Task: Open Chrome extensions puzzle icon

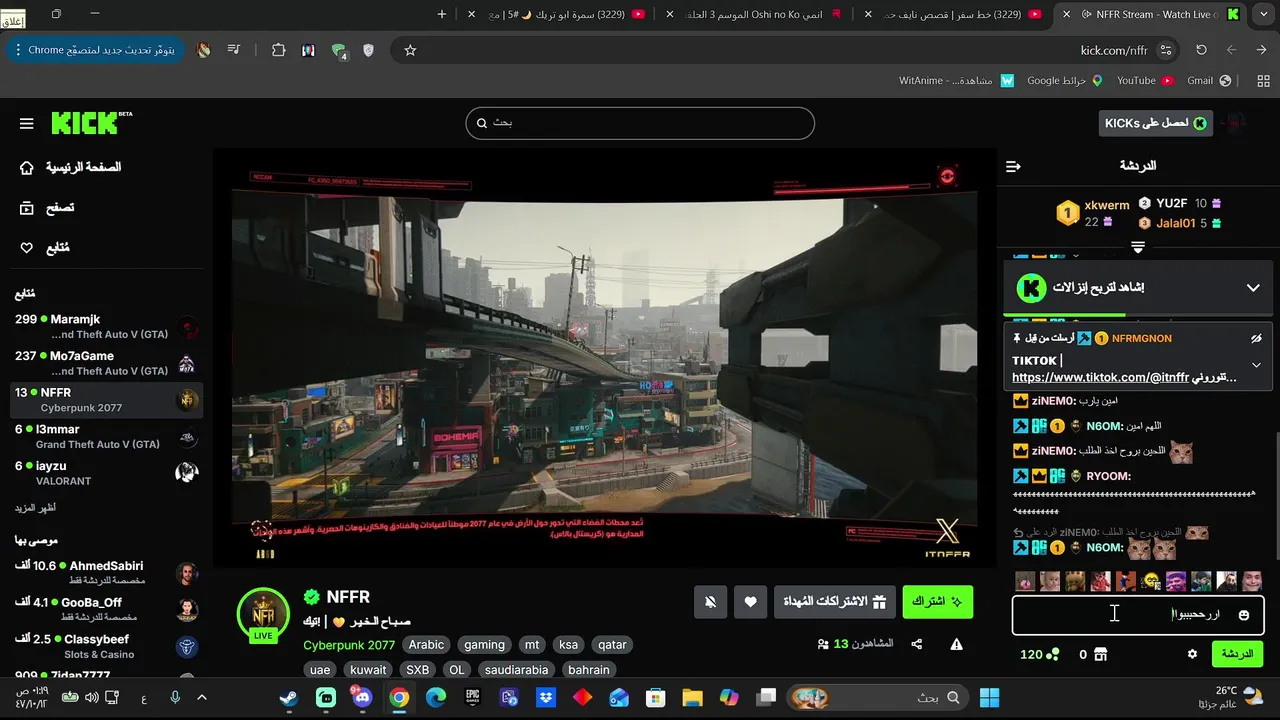Action: click(x=278, y=50)
